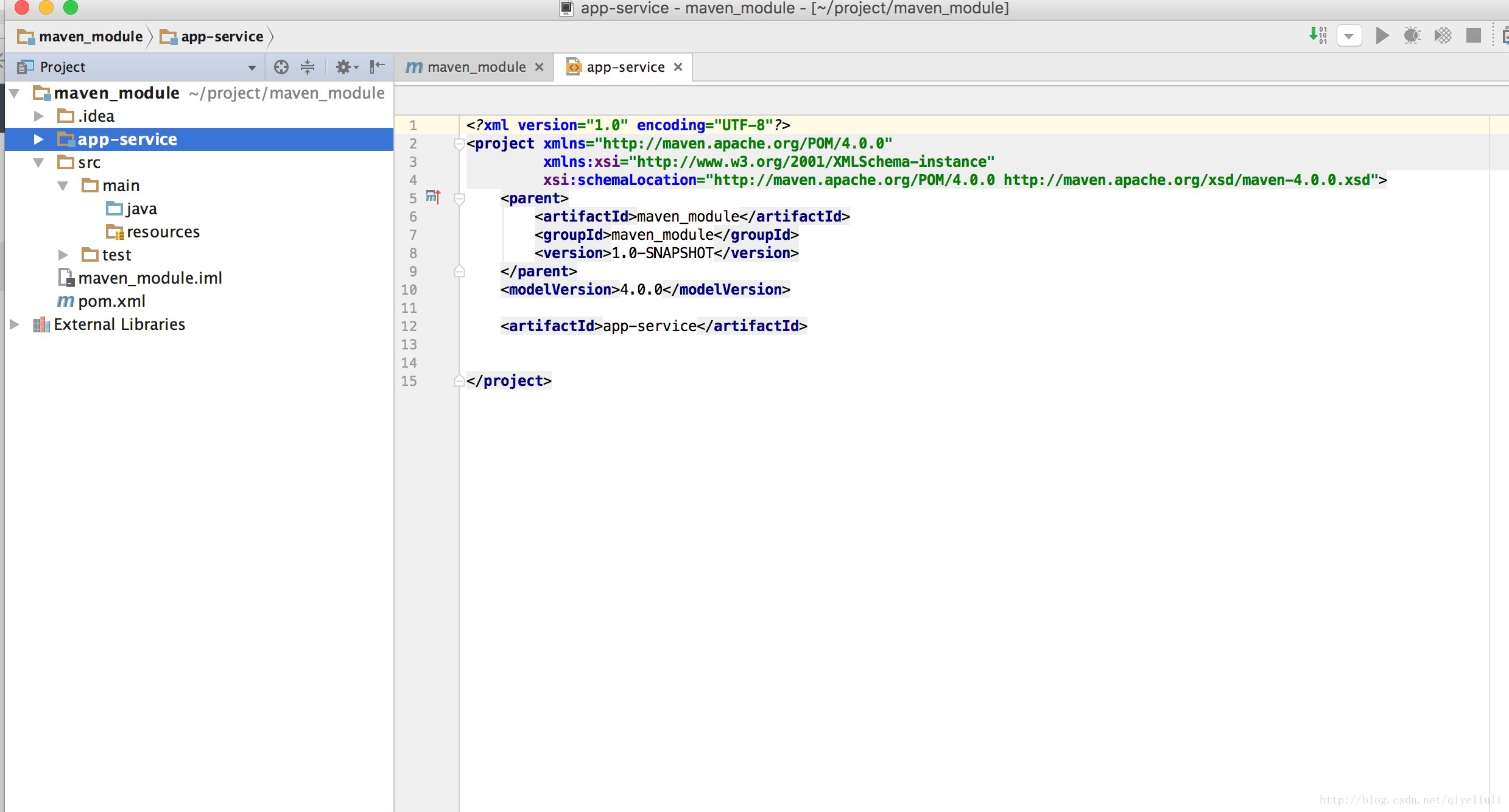
Task: Click the Collapse All icon in Project panel
Action: coord(308,67)
